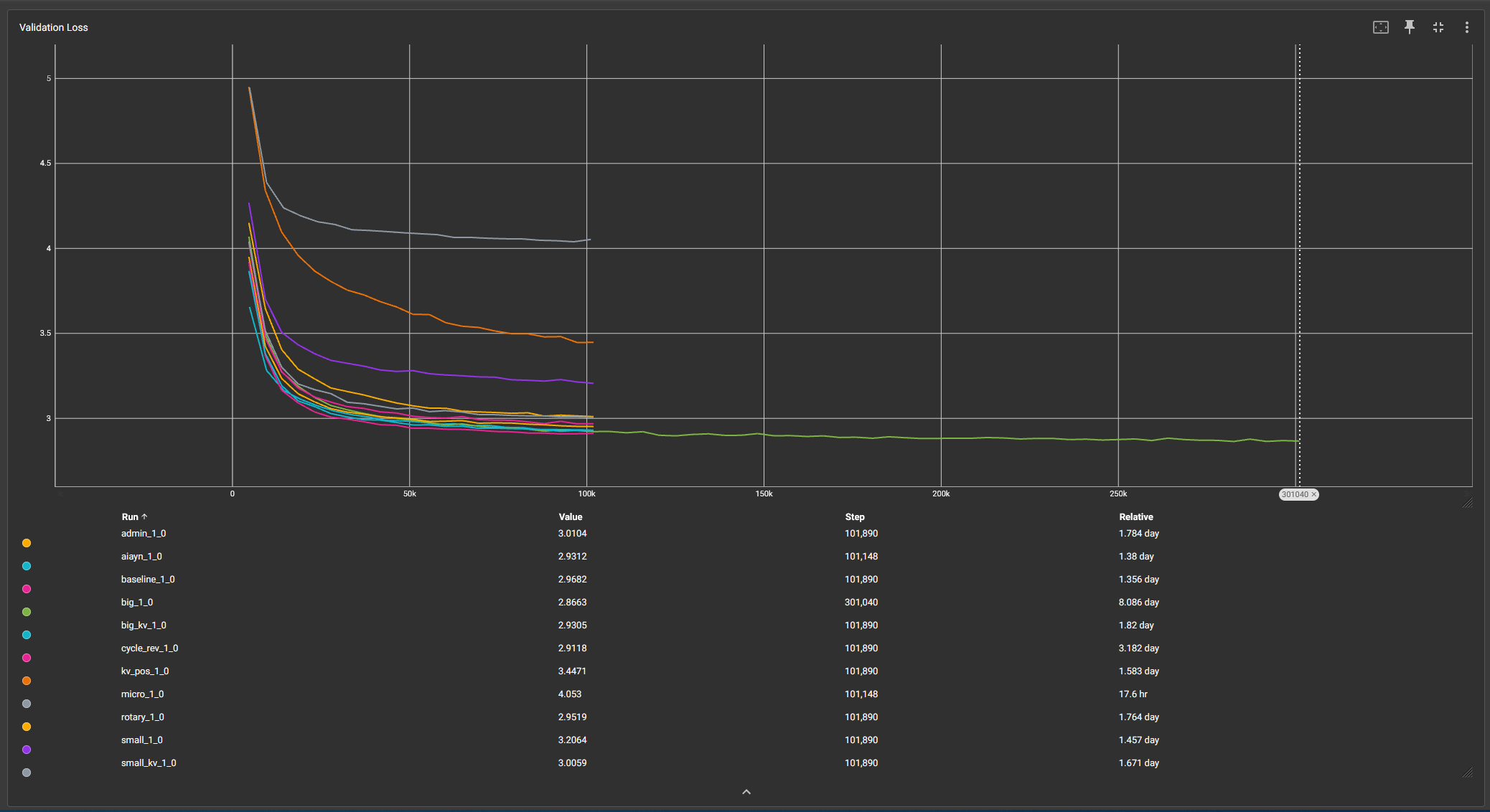Click the gray micro_1_0 color dot

click(x=27, y=704)
